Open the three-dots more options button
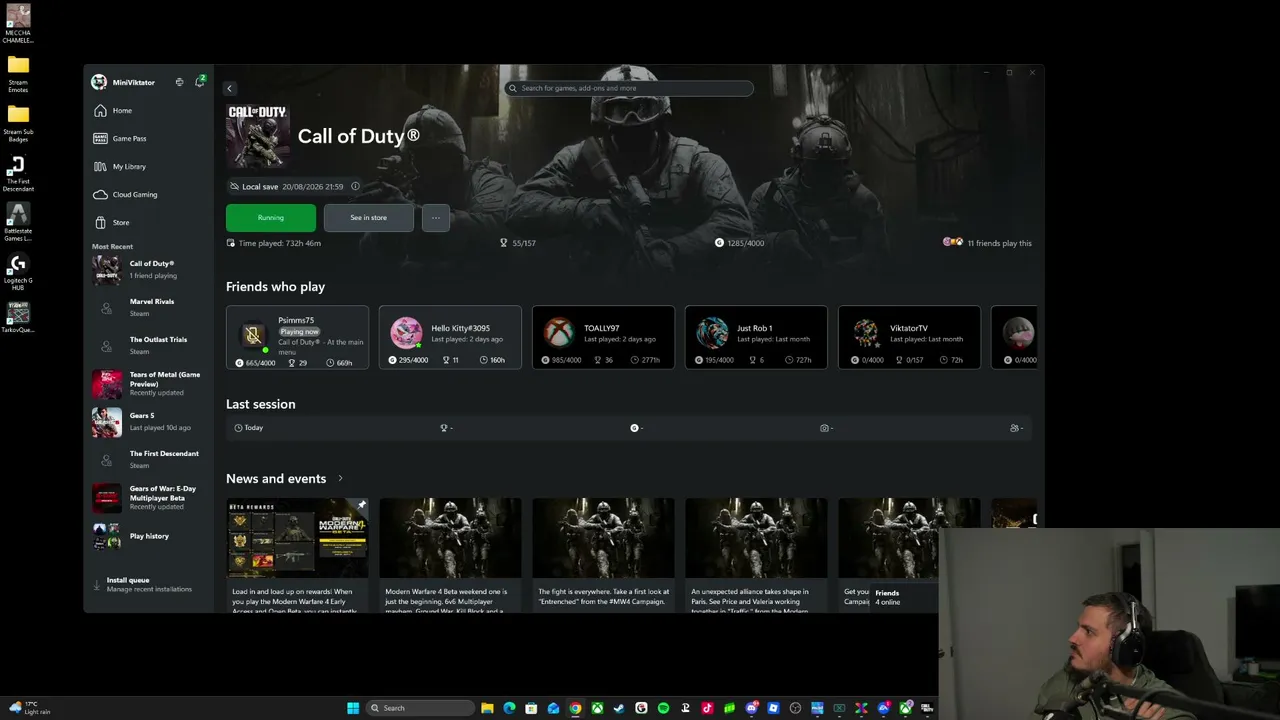This screenshot has width=1280, height=720. pos(435,217)
